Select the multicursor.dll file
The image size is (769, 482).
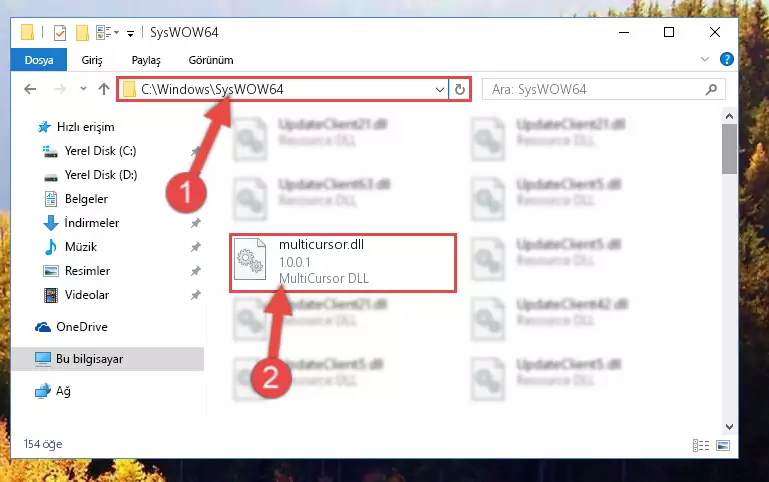click(x=343, y=263)
